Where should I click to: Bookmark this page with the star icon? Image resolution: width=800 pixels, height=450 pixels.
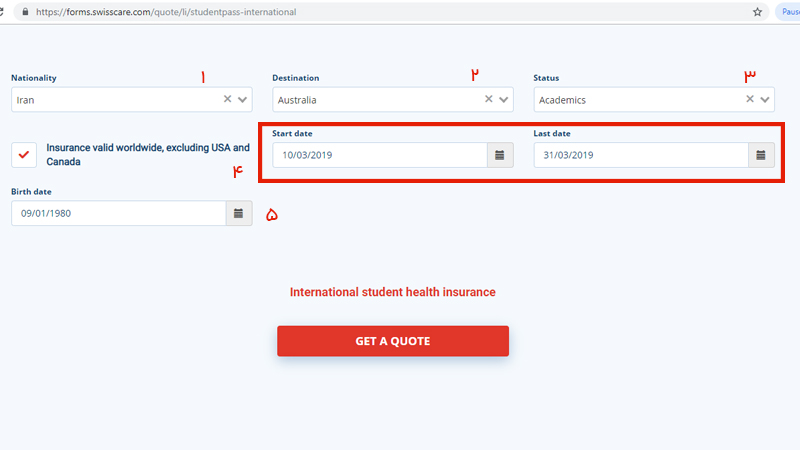(x=757, y=12)
